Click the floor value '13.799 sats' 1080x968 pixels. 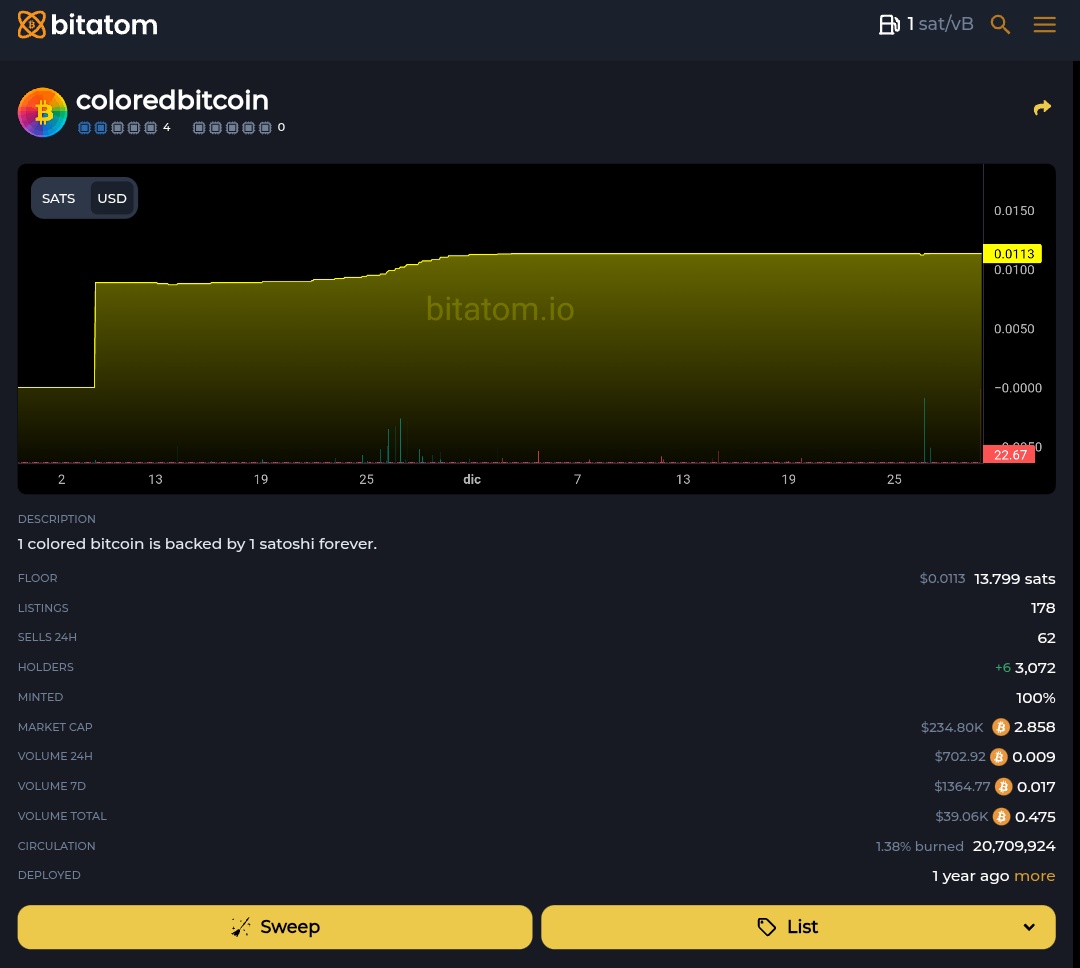pyautogui.click(x=1015, y=579)
